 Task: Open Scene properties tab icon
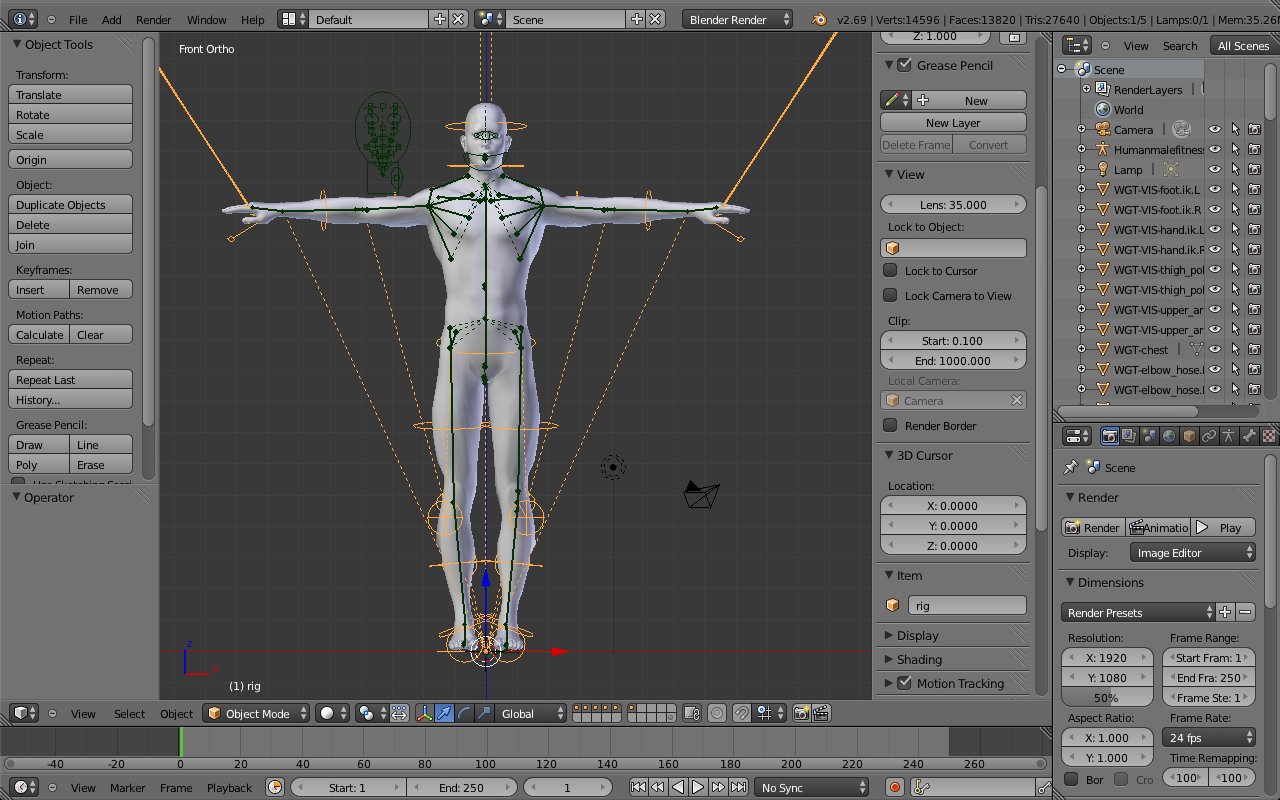pyautogui.click(x=1149, y=436)
